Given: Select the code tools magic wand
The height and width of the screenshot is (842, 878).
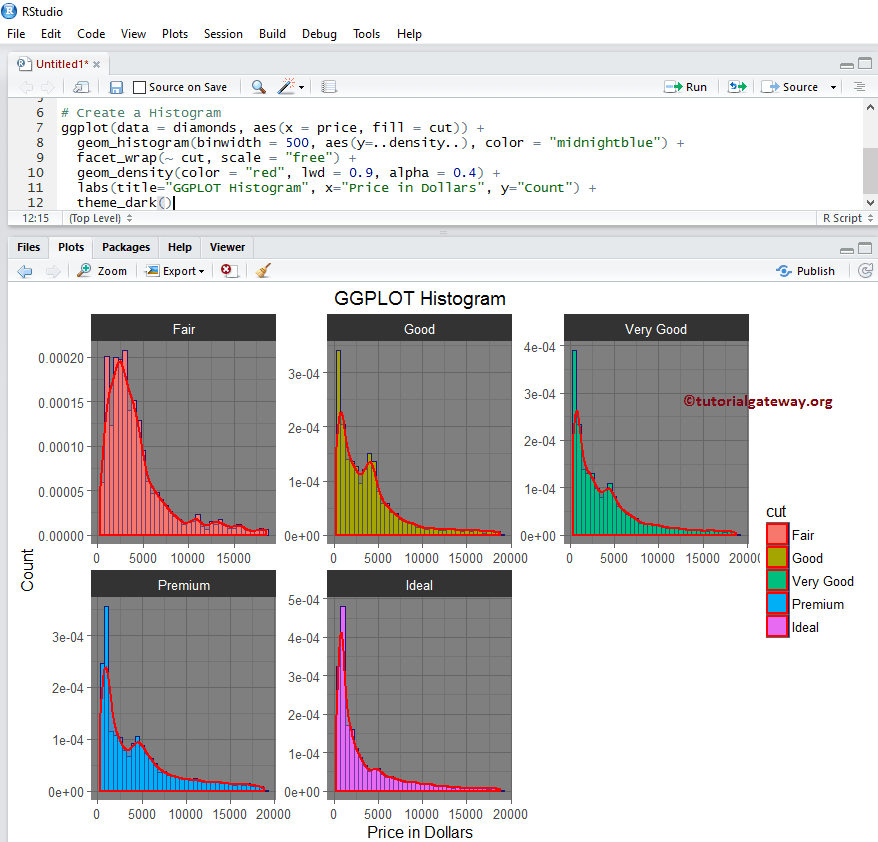Looking at the screenshot, I should coord(285,87).
